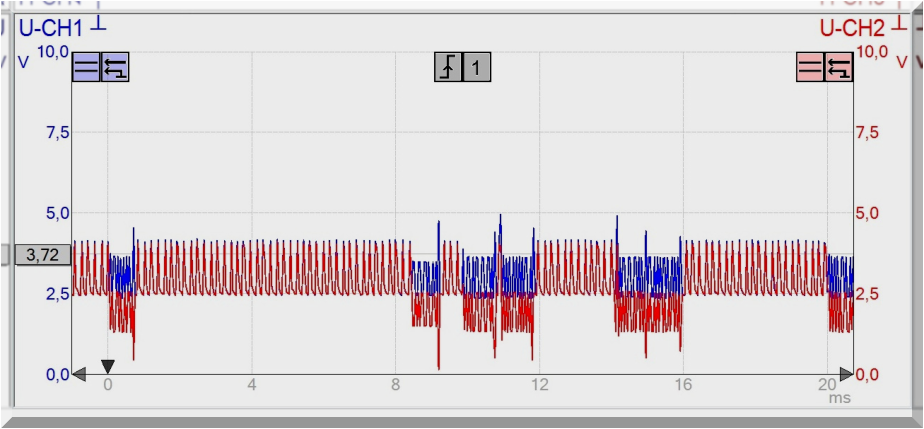Click the blue V unit label for CH1
Screen dimensions: 924x429
(24, 62)
